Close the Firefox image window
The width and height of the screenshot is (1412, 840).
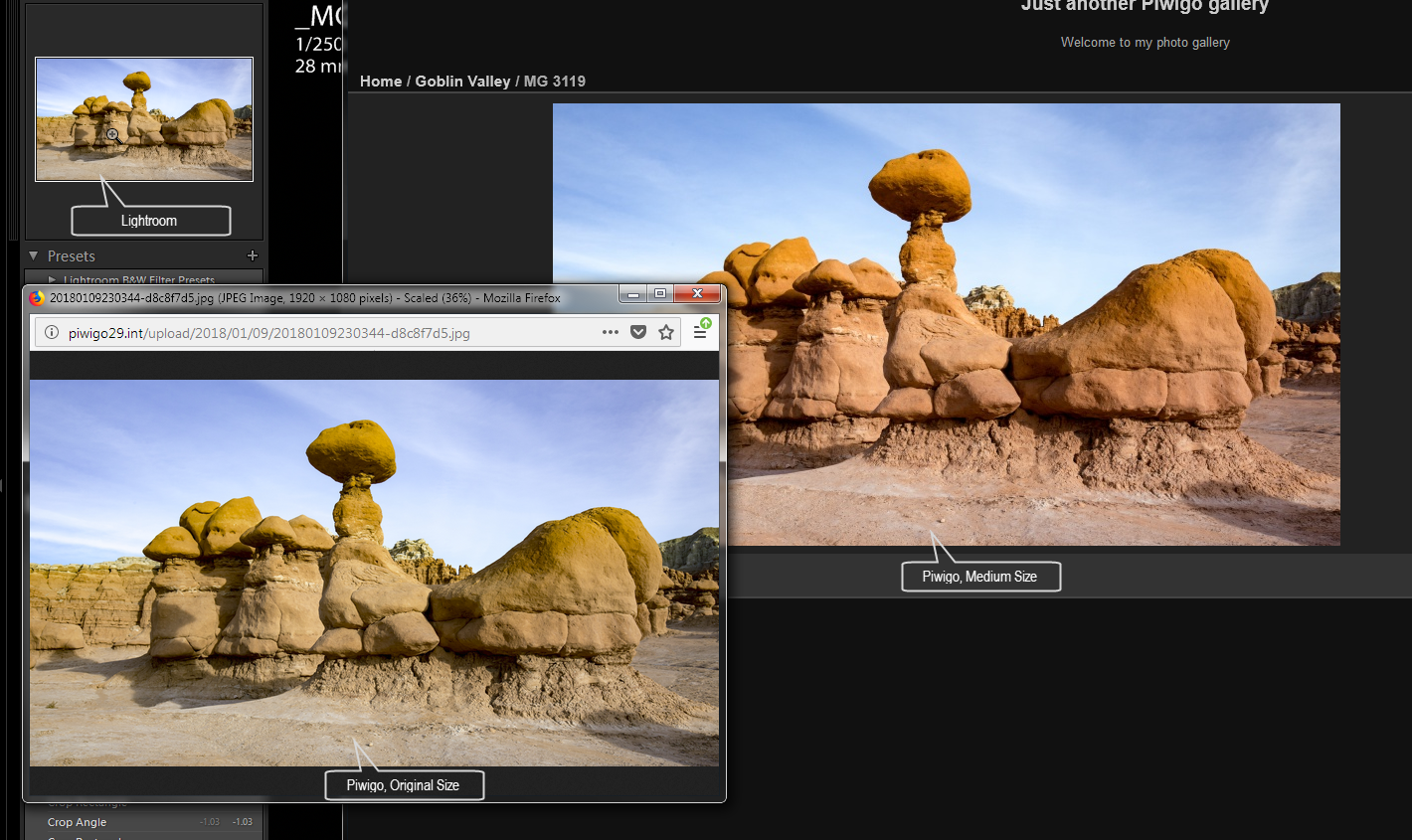click(x=697, y=294)
